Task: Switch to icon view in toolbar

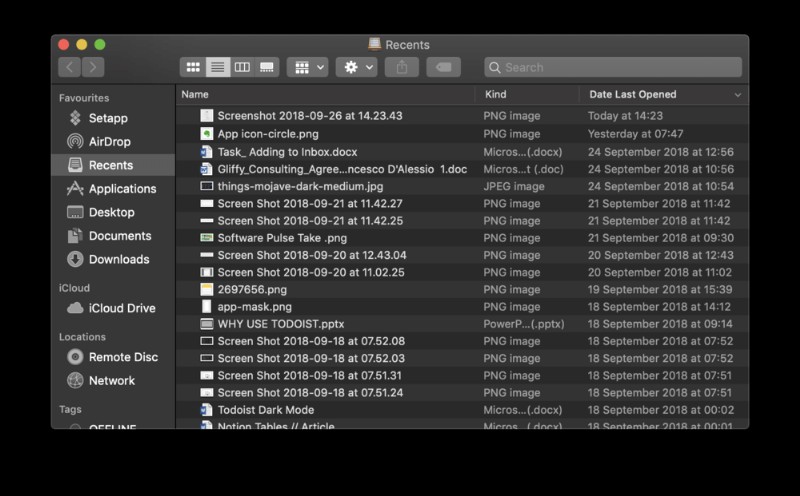Action: click(x=193, y=67)
